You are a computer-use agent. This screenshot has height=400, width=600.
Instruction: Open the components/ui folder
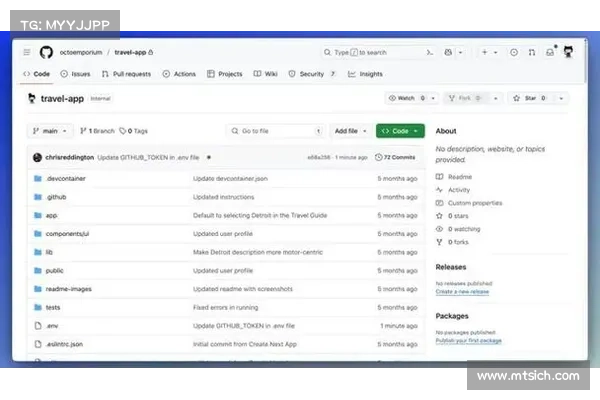(67, 234)
